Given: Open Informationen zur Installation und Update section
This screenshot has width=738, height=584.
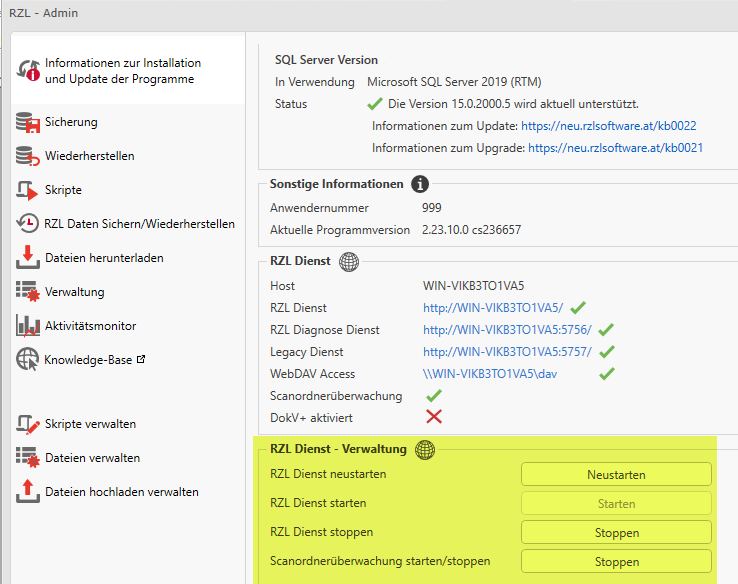Looking at the screenshot, I should [128, 70].
